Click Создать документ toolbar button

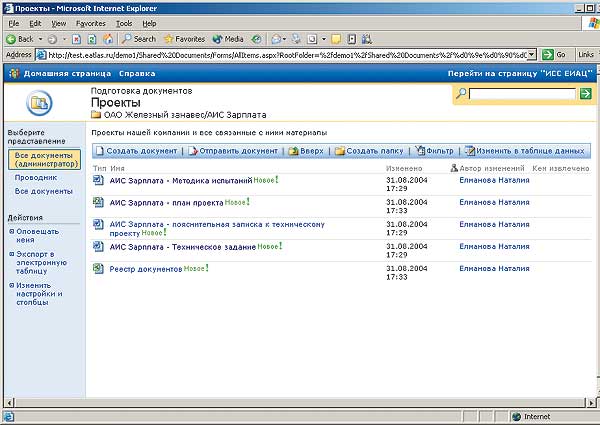click(x=137, y=151)
